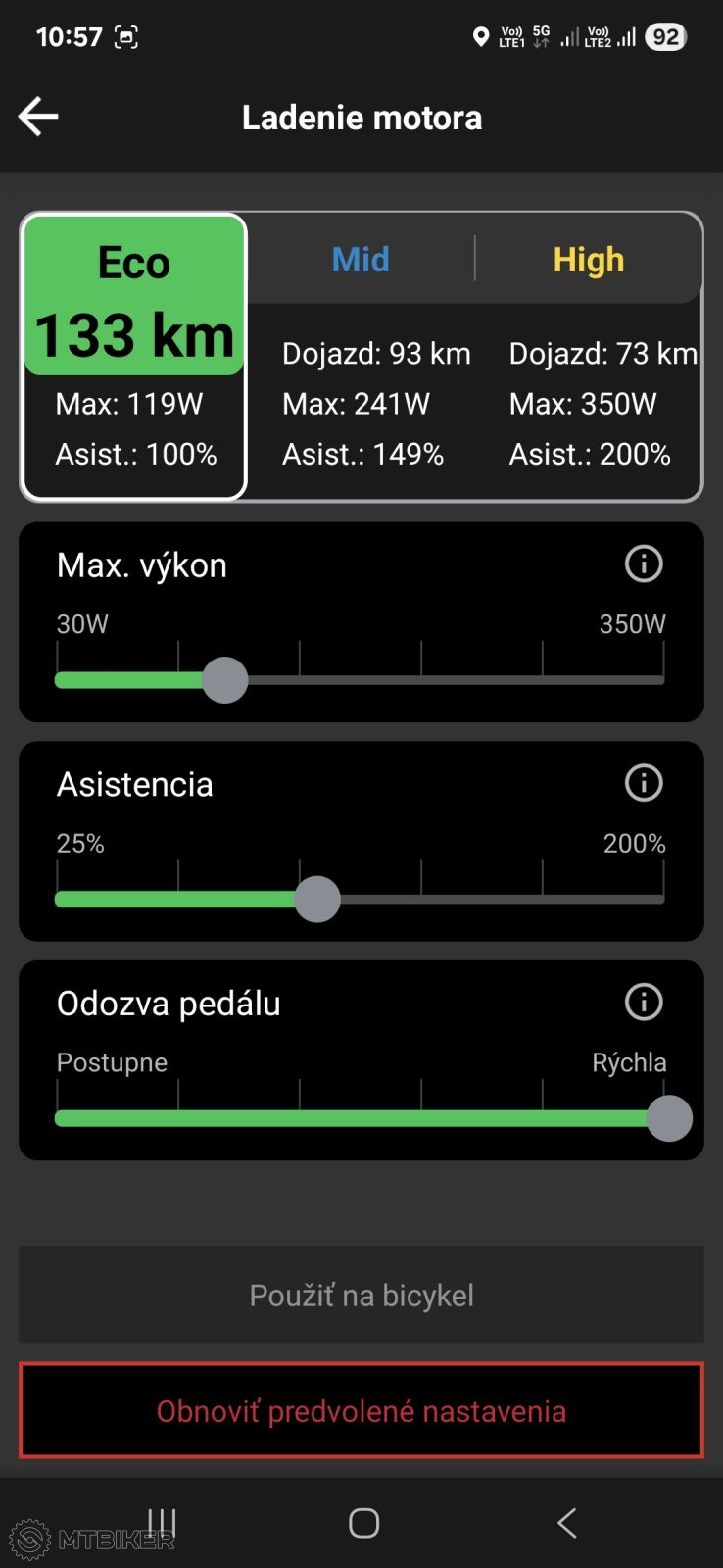Screen dimensions: 723x1568
Task: Click the Asistencia slider handle
Action: pos(317,900)
